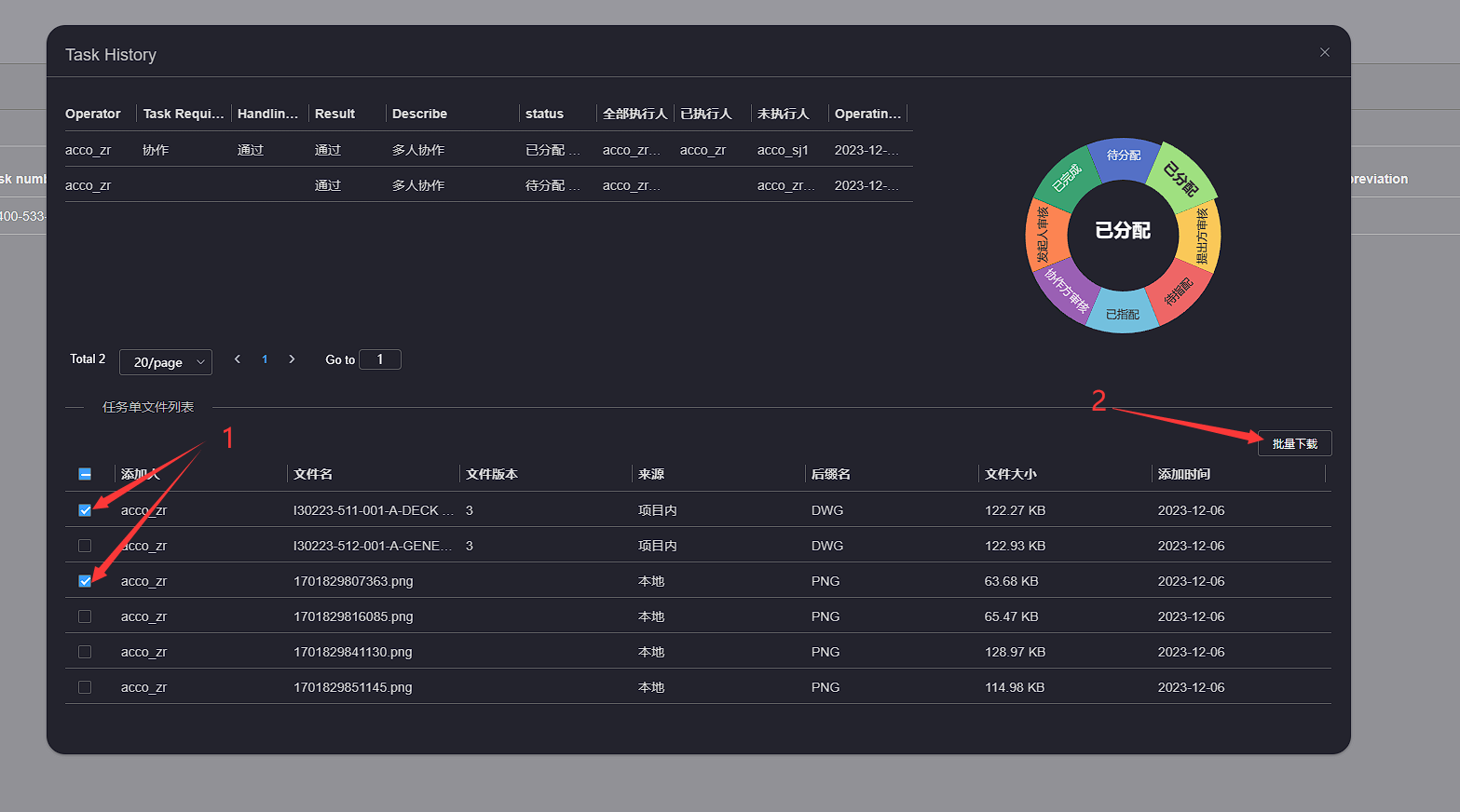
Task: Click the Task Requi... column header
Action: [184, 114]
